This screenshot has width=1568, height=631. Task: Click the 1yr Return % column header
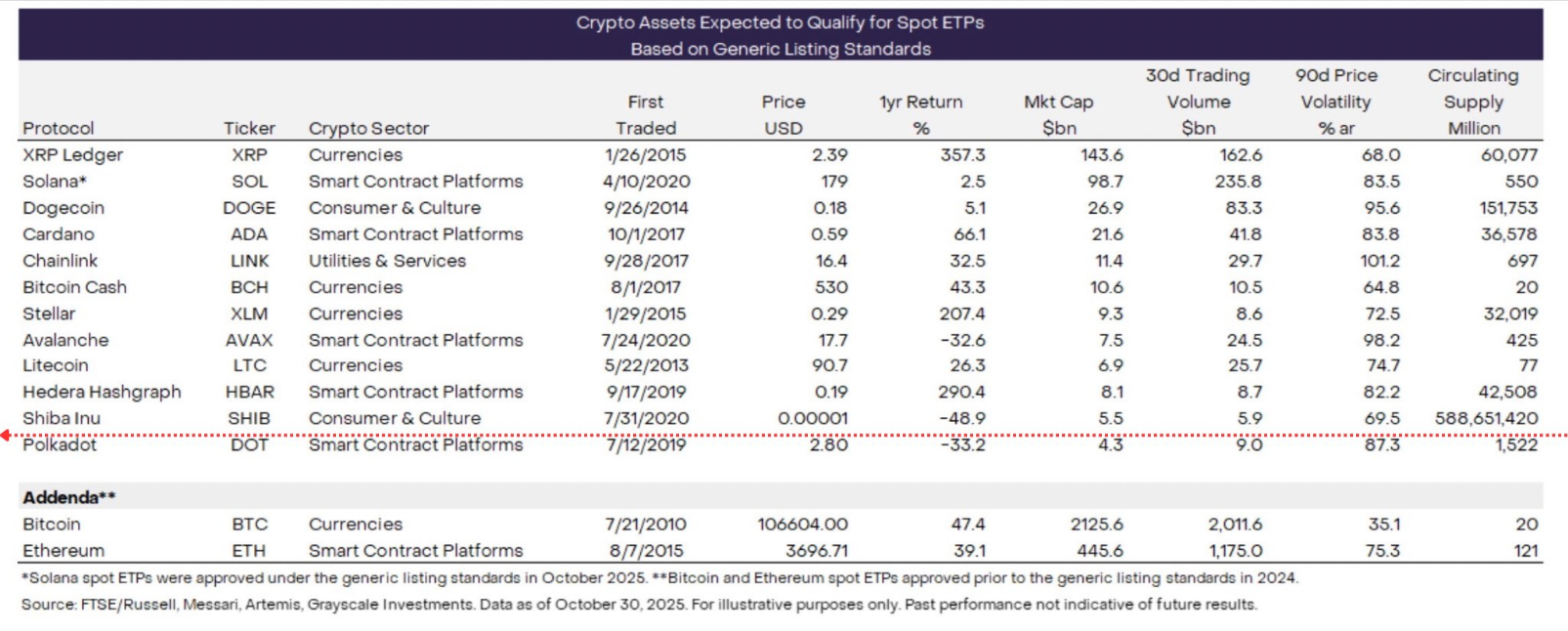point(920,115)
